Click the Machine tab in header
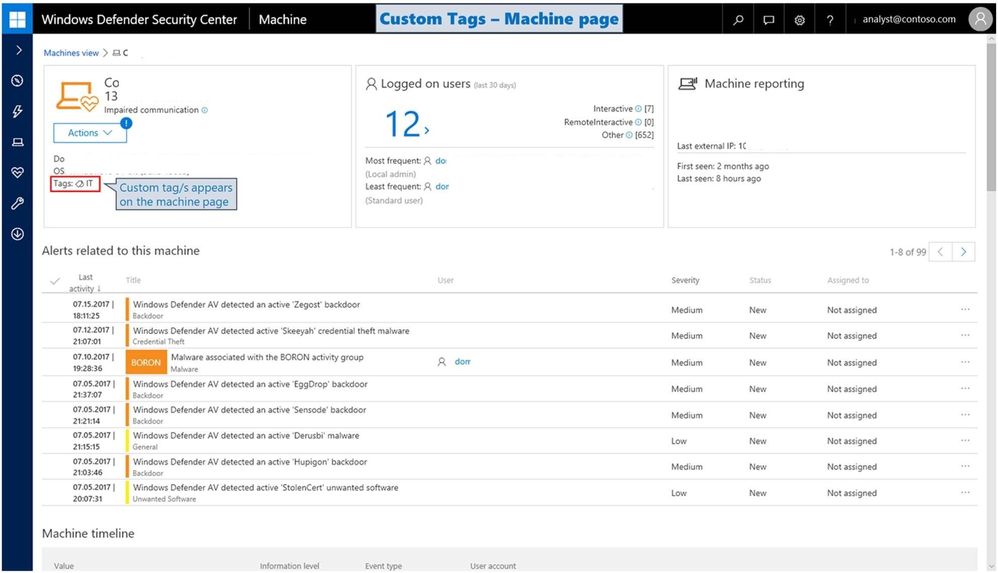 tap(283, 20)
